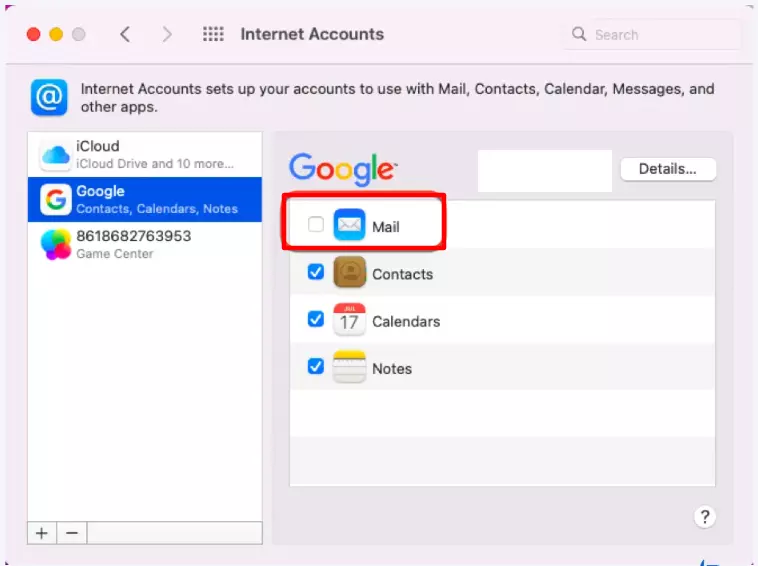Click the Internet Accounts window title
The height and width of the screenshot is (566, 758).
pos(312,34)
